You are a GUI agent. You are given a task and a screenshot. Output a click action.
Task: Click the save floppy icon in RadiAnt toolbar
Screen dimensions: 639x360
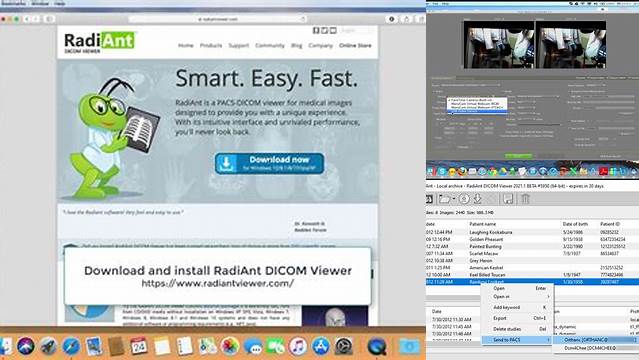pos(508,199)
